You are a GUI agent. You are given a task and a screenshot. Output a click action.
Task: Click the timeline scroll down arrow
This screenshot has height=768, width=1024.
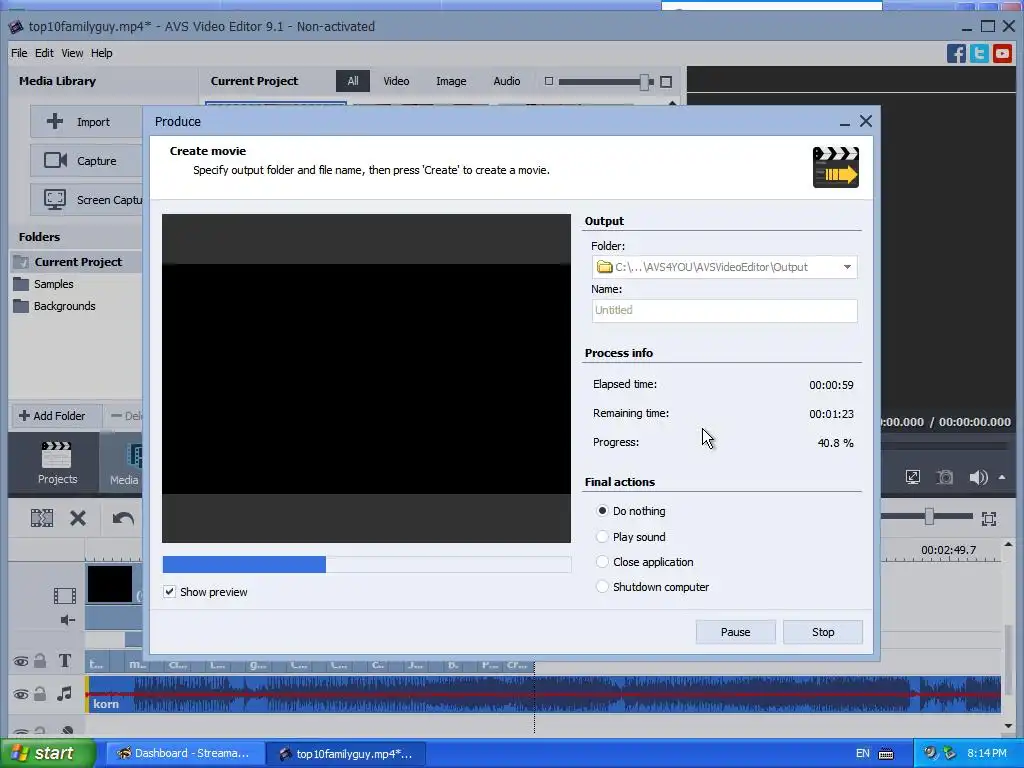pos(1008,725)
